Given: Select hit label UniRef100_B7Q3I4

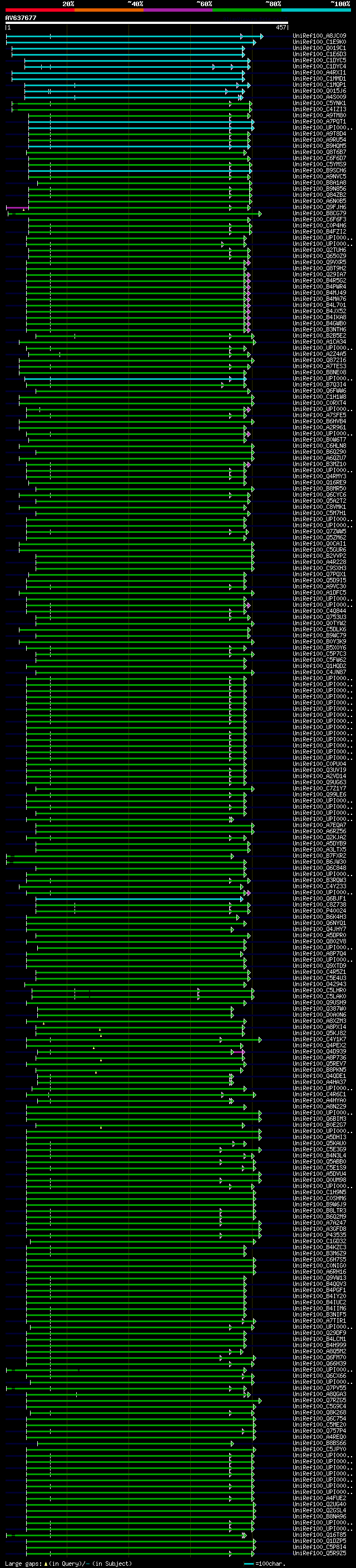Looking at the screenshot, I should coord(319,385).
